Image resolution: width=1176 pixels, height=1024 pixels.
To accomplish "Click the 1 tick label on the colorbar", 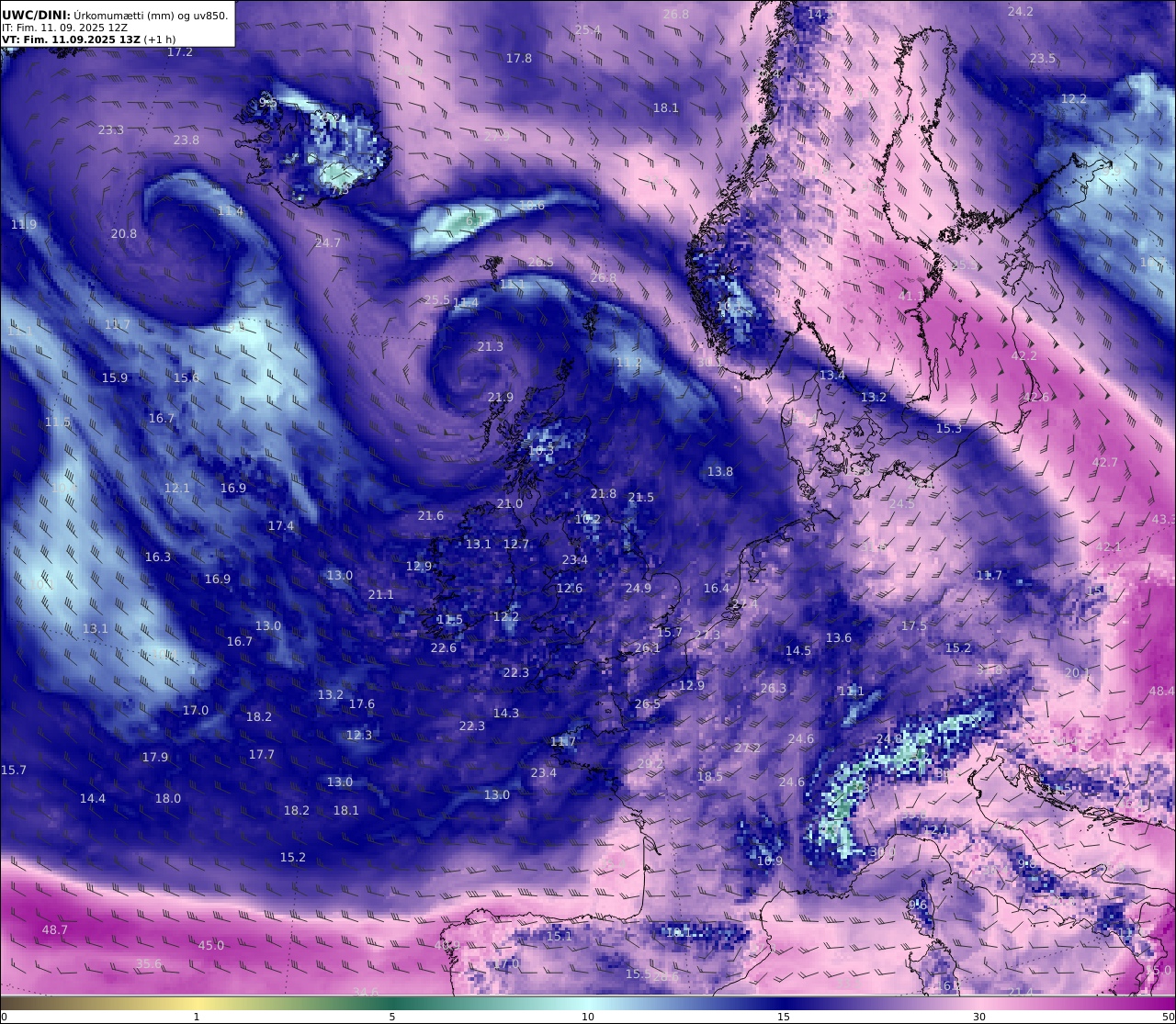I will (197, 1017).
